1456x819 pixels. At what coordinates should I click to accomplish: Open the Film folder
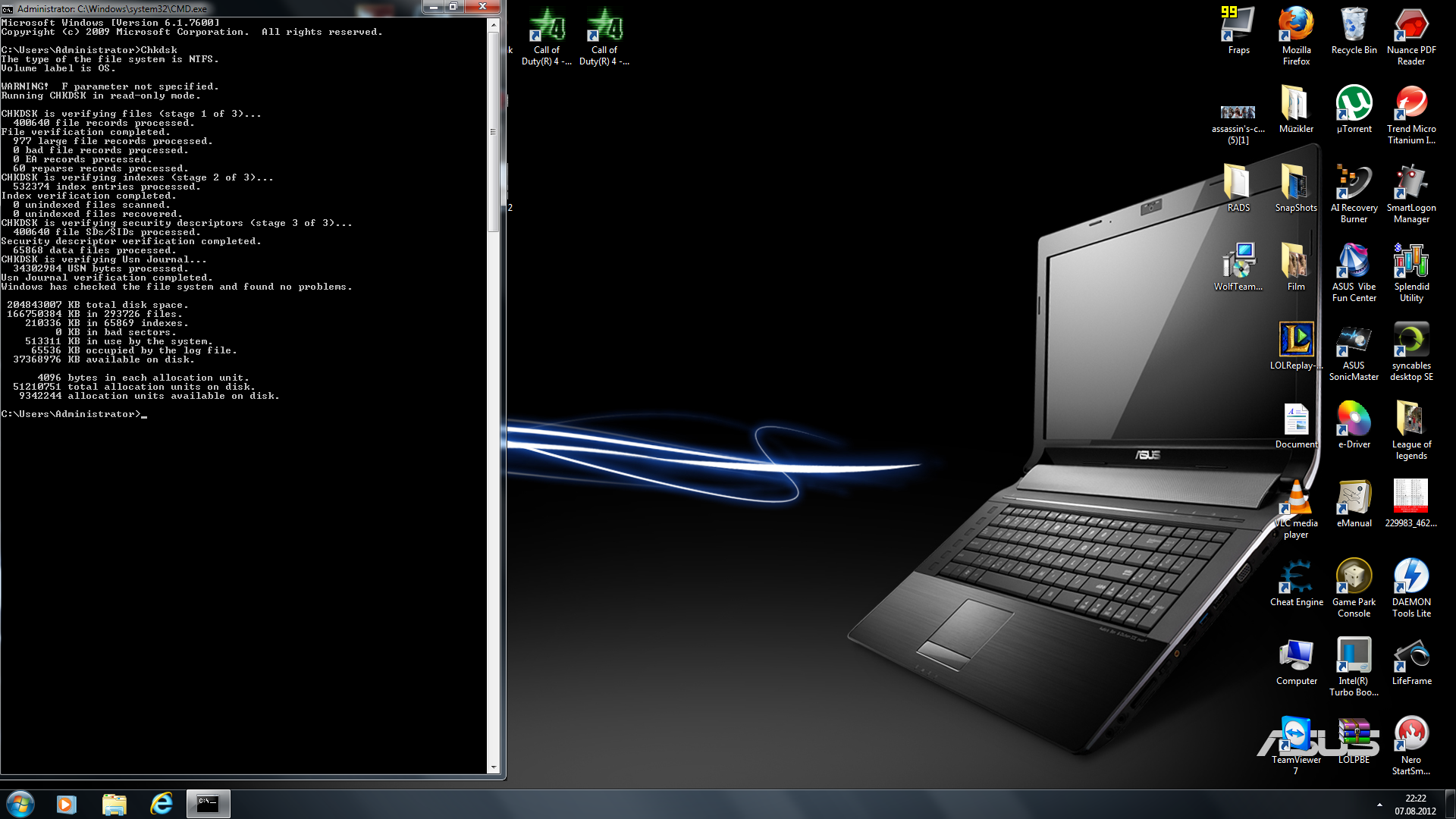coord(1296,267)
